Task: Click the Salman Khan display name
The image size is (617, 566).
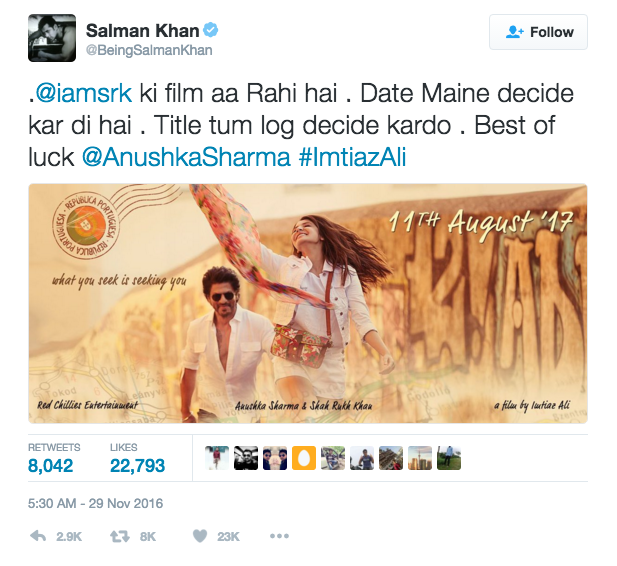Action: (x=142, y=31)
